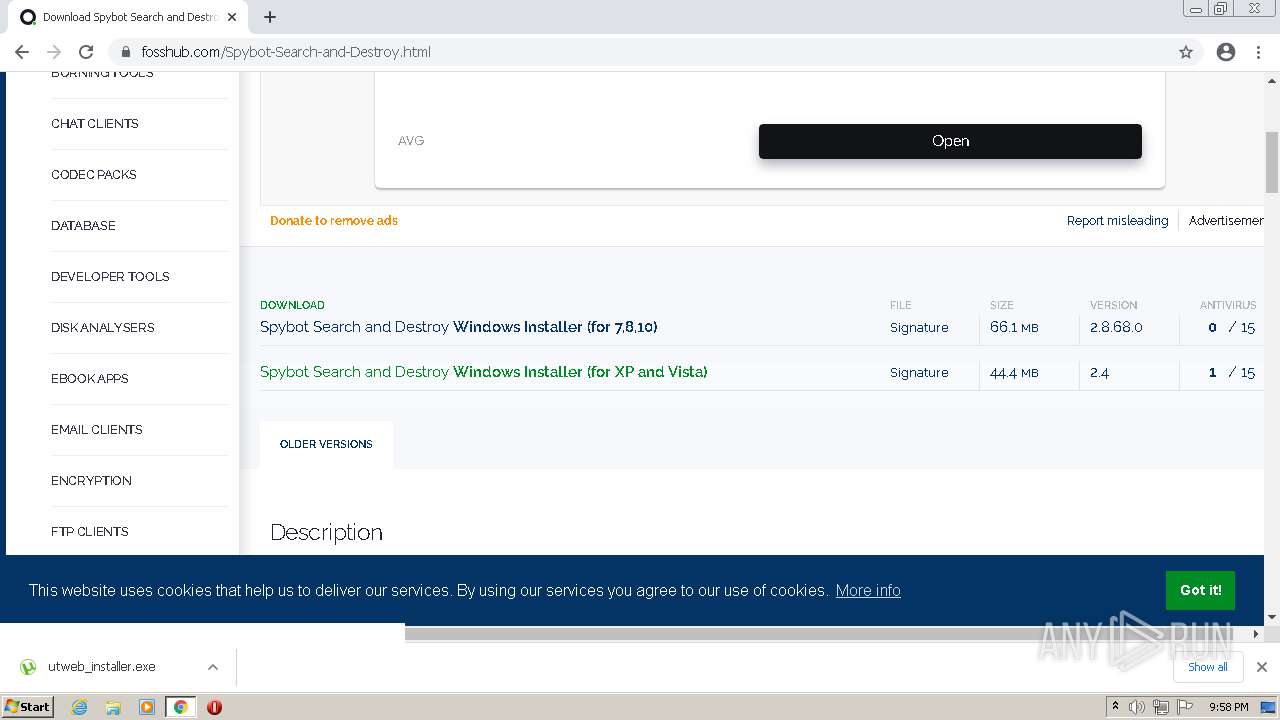Open FTP Clients category

pyautogui.click(x=90, y=532)
